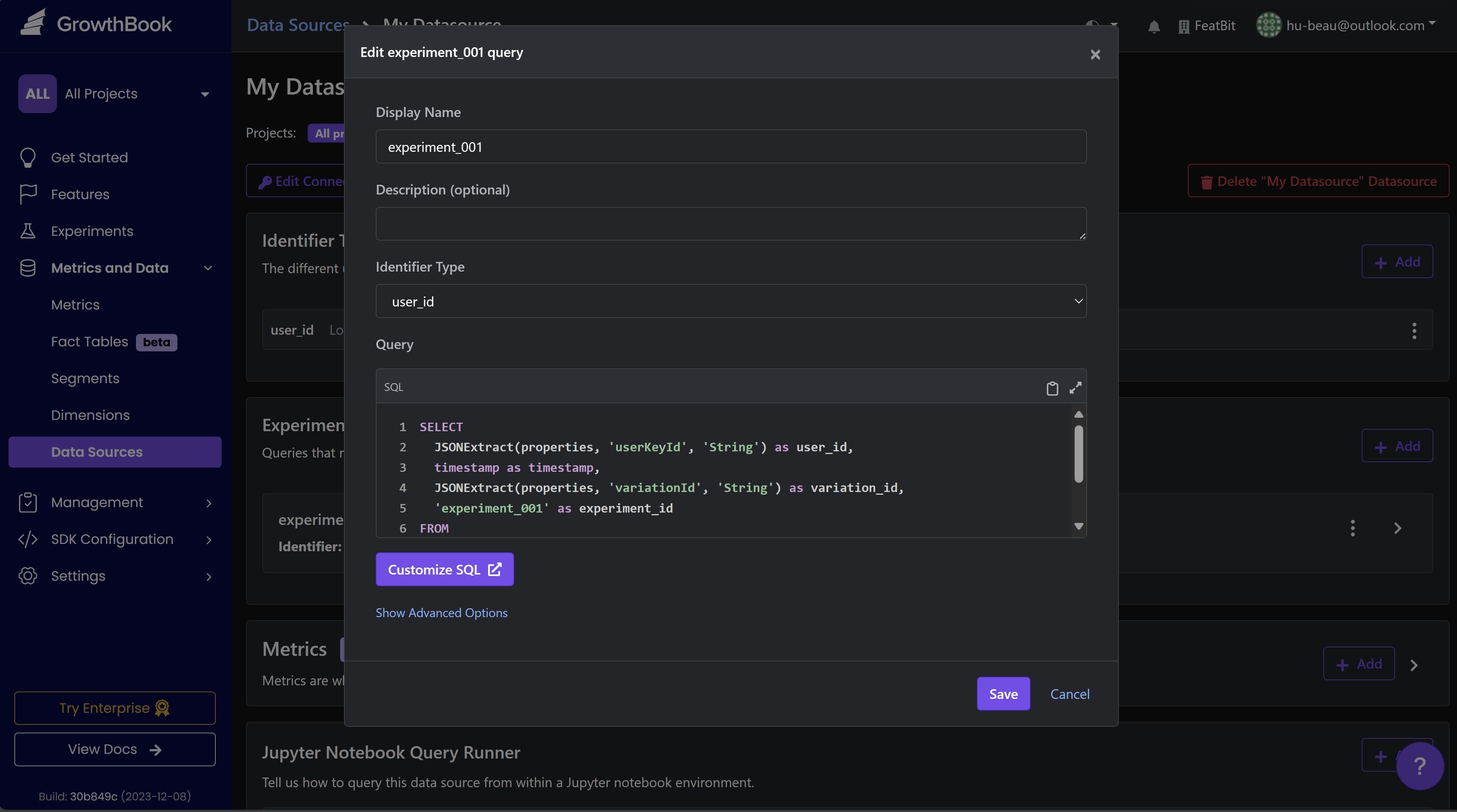1457x812 pixels.
Task: Expand SQL editor to fullscreen
Action: click(1075, 388)
